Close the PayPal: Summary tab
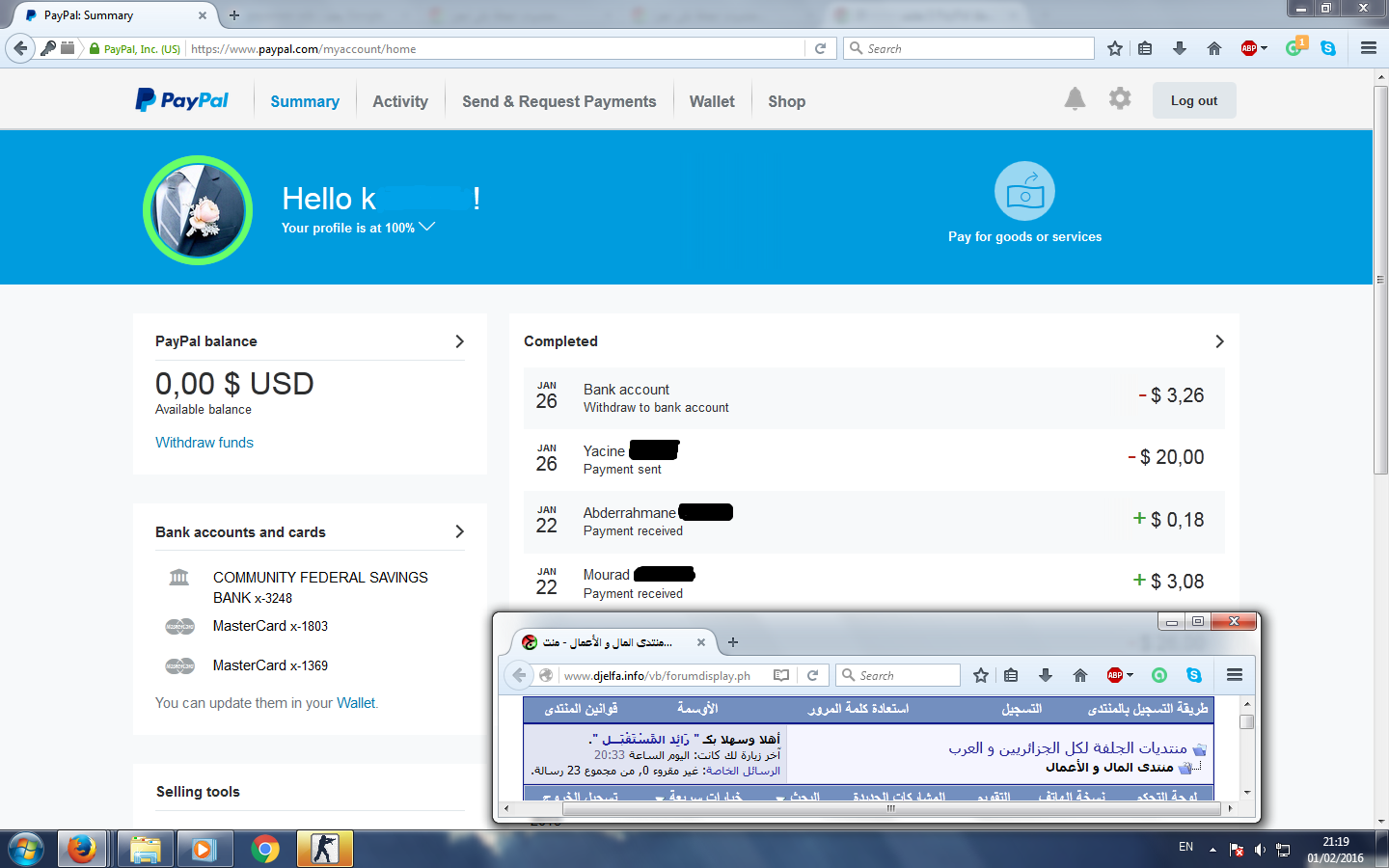1389x868 pixels. click(x=203, y=15)
